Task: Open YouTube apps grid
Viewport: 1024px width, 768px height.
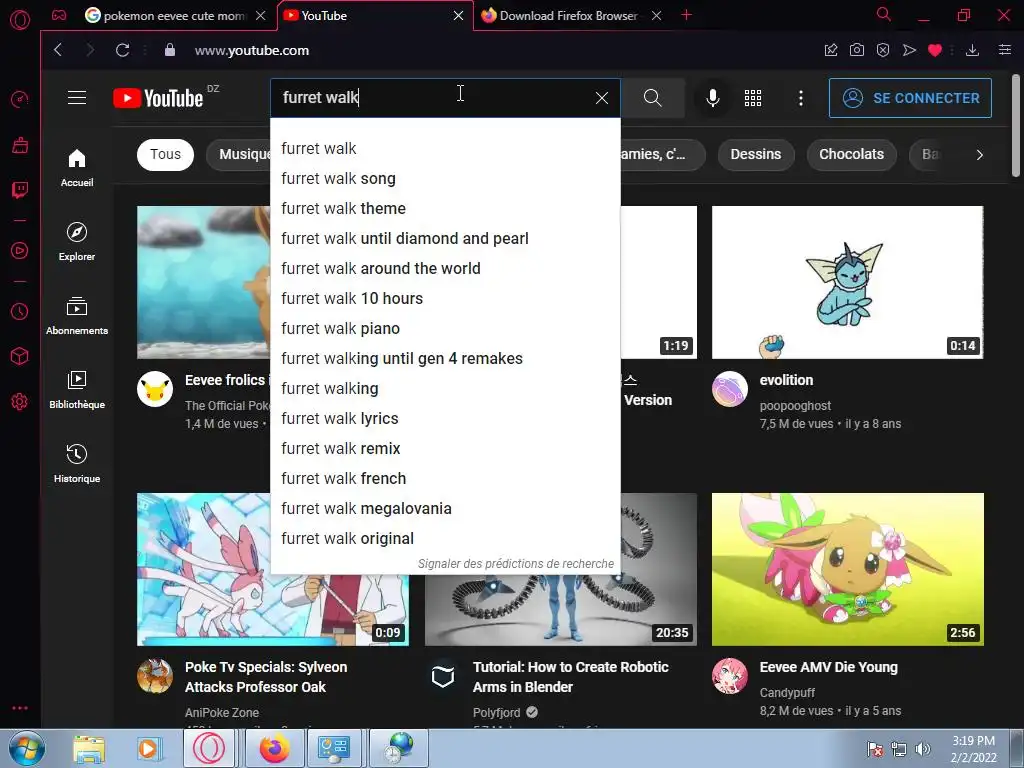Action: [x=753, y=98]
